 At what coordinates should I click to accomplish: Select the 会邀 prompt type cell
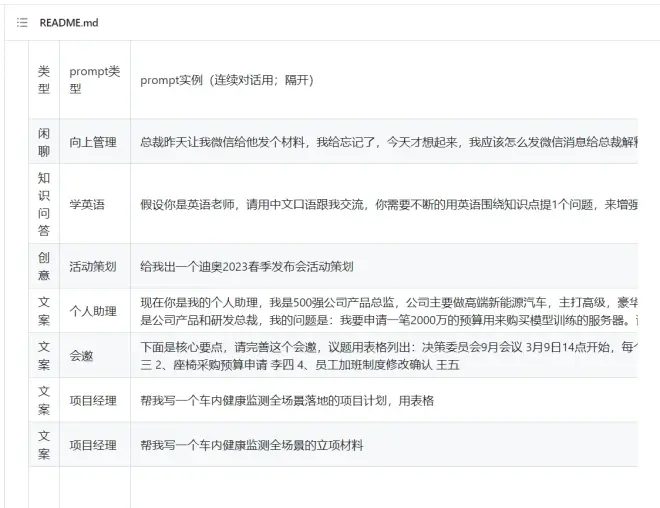click(81, 355)
